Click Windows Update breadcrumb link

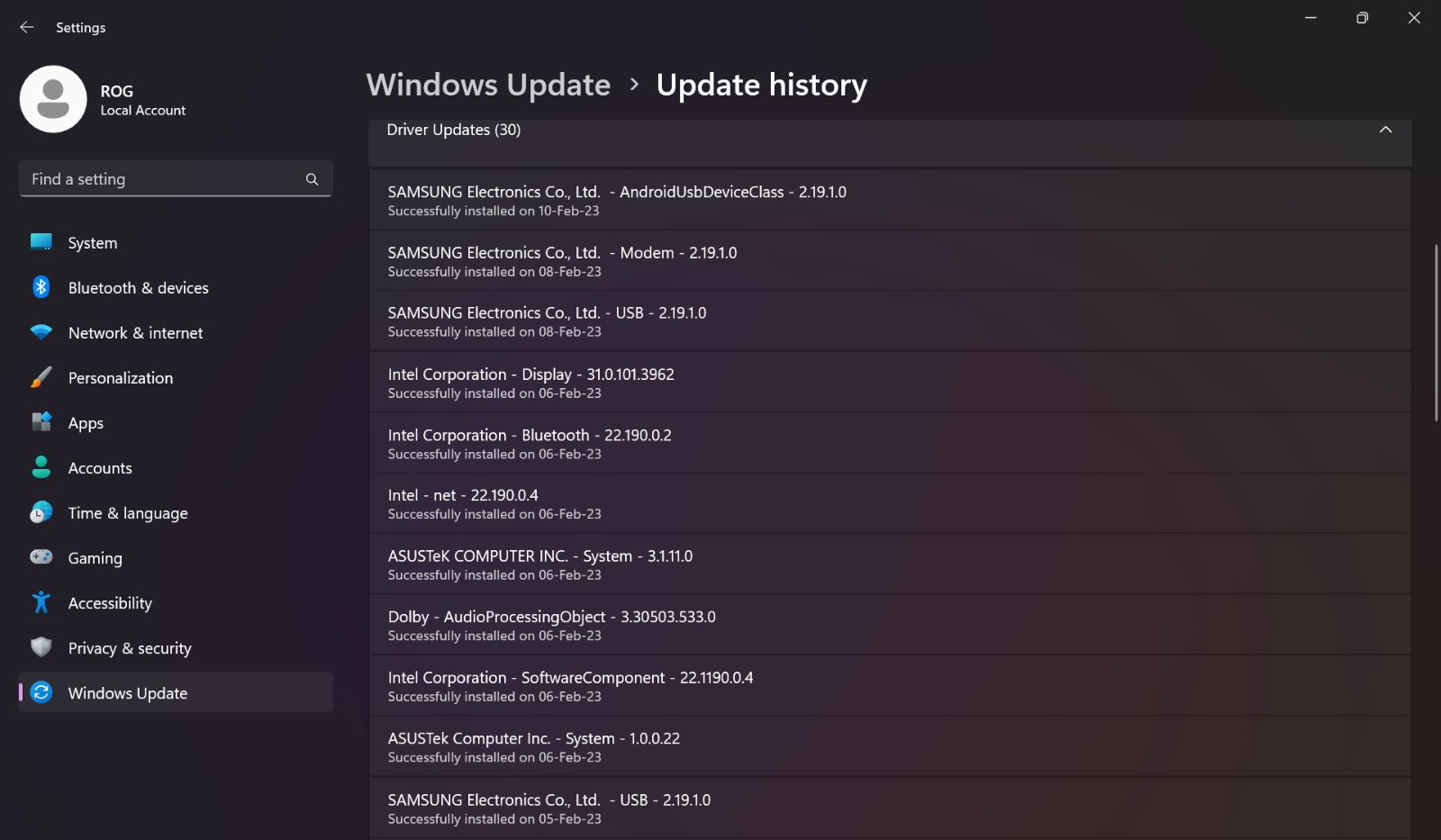pos(488,85)
